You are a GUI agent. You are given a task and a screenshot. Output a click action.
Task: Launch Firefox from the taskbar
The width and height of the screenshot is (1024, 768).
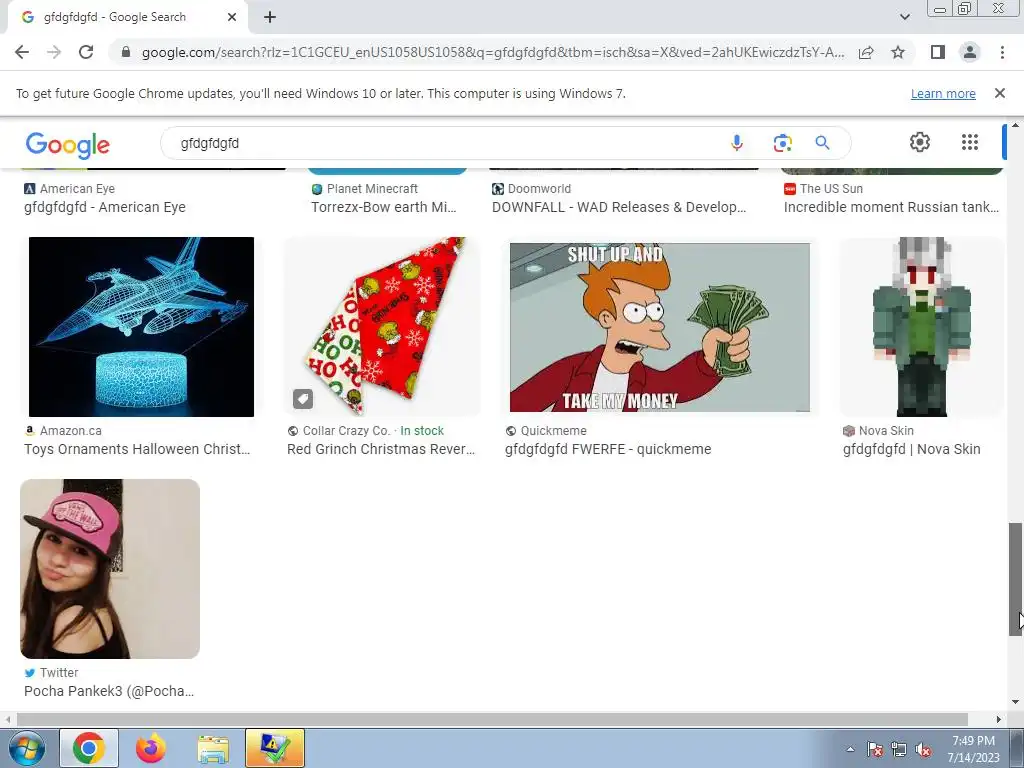coord(151,748)
